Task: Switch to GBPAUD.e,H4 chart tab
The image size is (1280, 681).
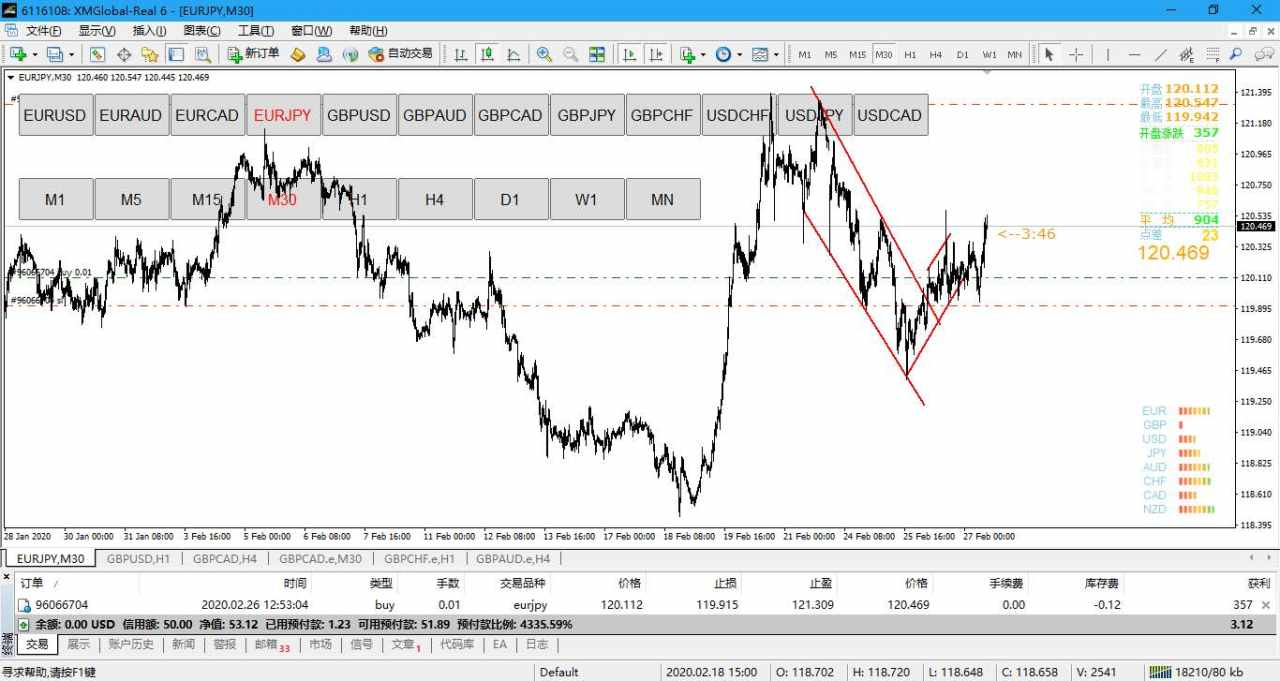Action: click(514, 559)
